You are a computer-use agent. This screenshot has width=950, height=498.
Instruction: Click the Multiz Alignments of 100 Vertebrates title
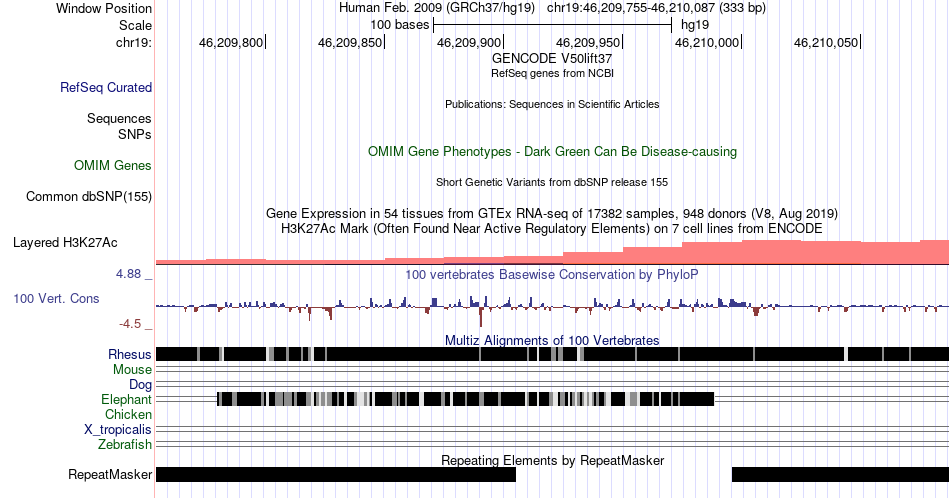(552, 340)
